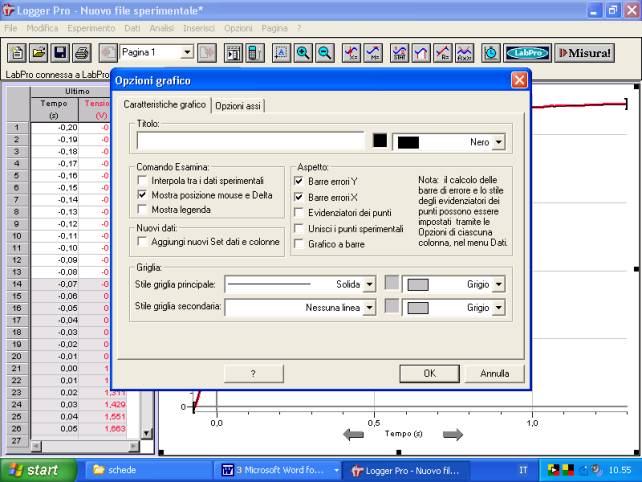The image size is (642, 482).
Task: Click the Zoom out magnifier icon
Action: click(x=325, y=53)
